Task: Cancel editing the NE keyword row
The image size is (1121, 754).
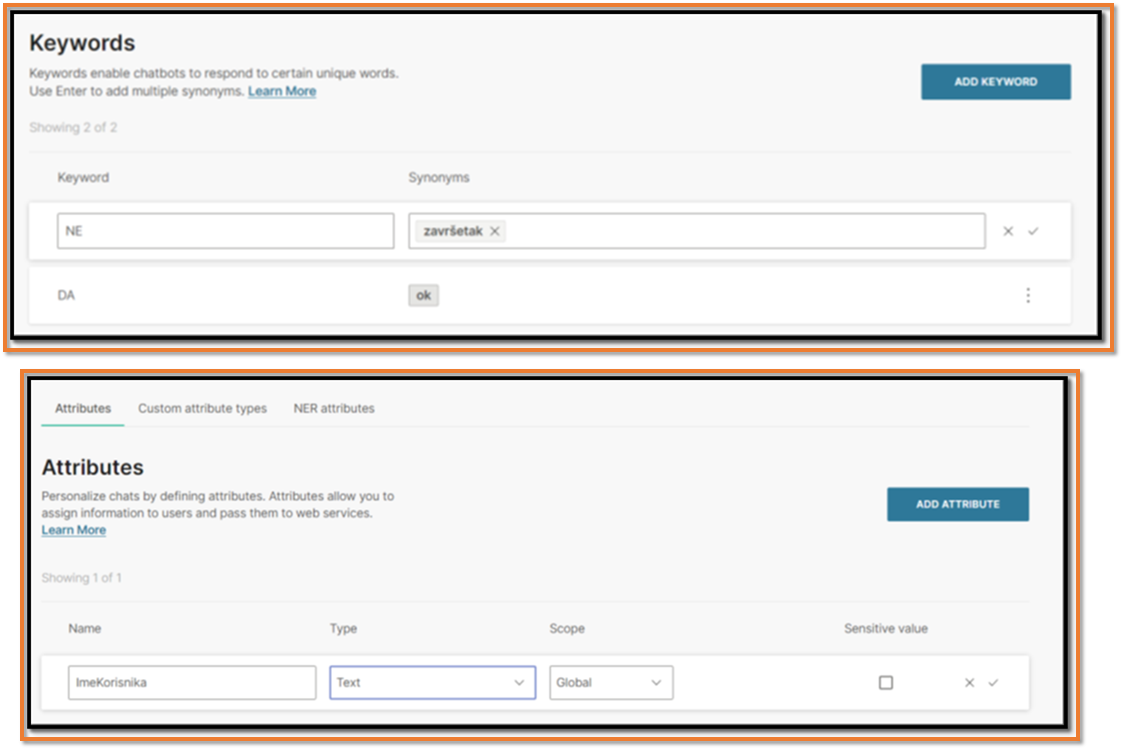Action: pos(1008,231)
